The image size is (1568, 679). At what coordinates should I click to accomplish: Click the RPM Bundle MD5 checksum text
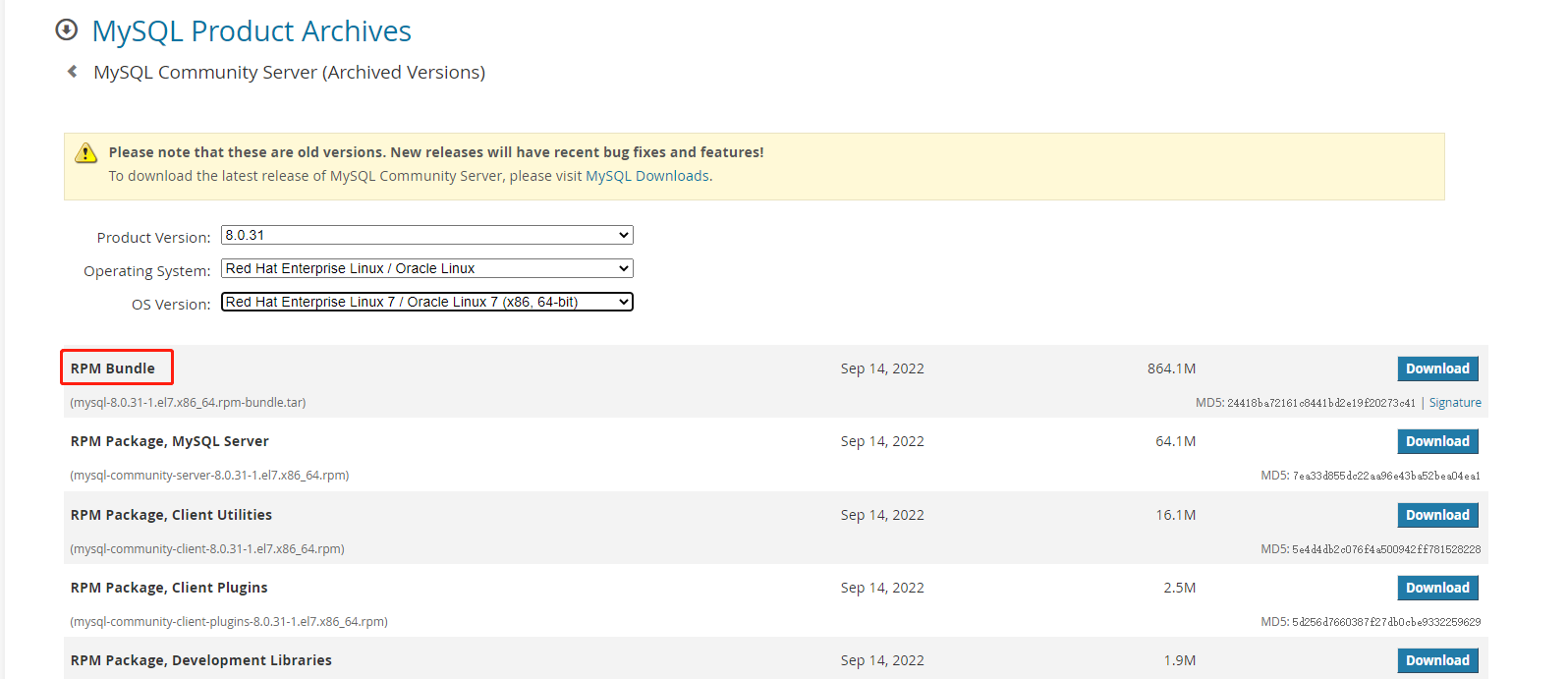(x=1320, y=403)
